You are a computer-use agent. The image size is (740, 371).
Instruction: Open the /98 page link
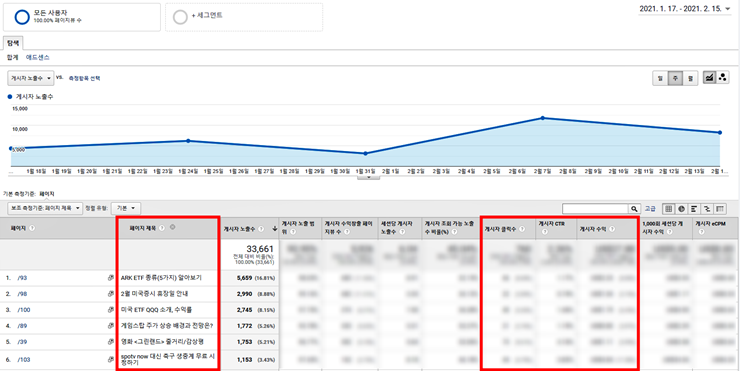click(22, 294)
